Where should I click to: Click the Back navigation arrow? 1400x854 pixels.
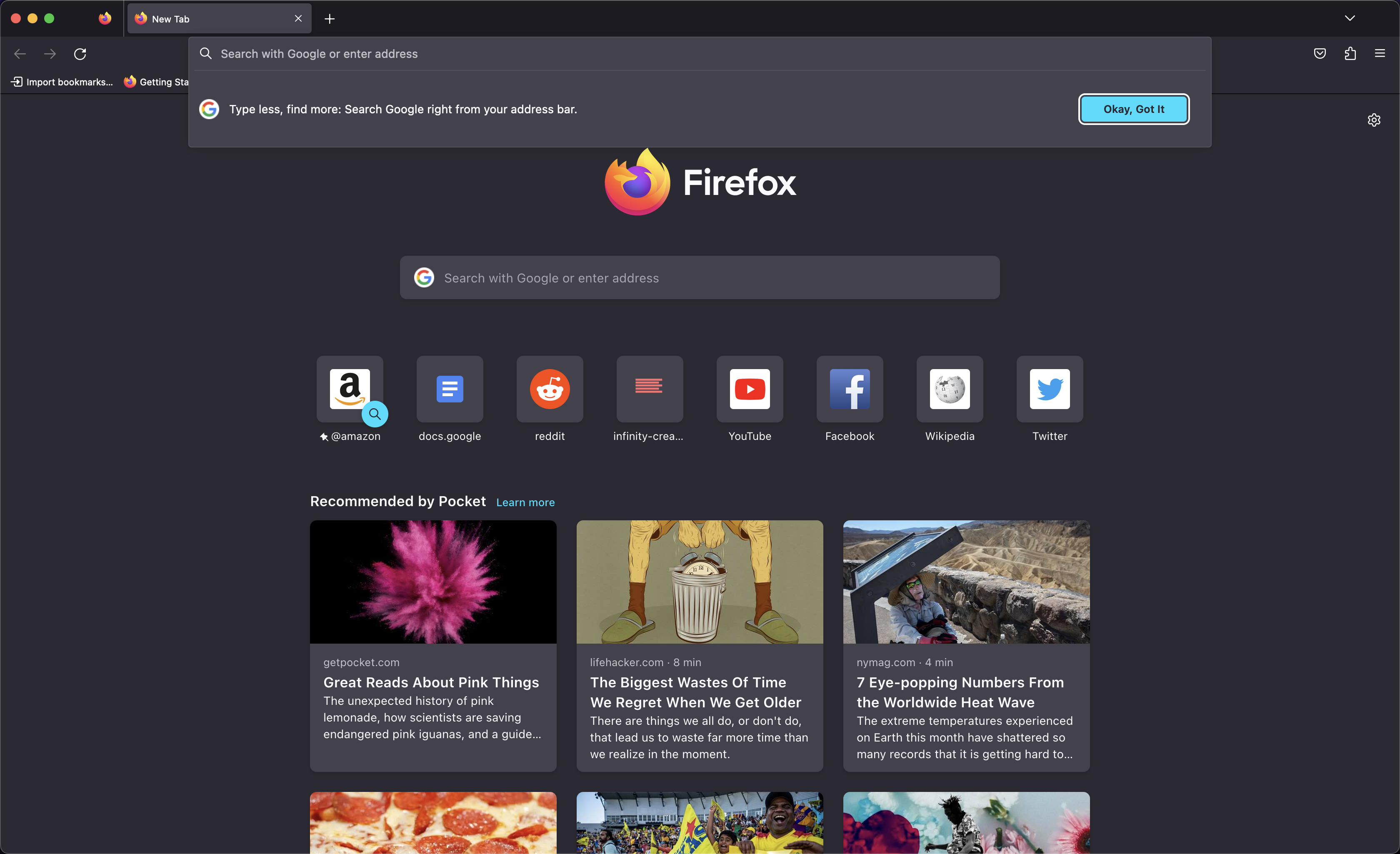[x=20, y=54]
